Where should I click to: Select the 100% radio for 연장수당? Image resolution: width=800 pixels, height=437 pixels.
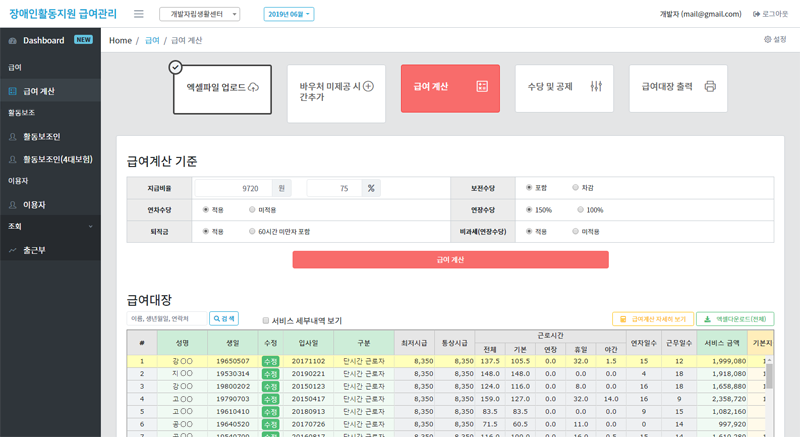[581, 210]
